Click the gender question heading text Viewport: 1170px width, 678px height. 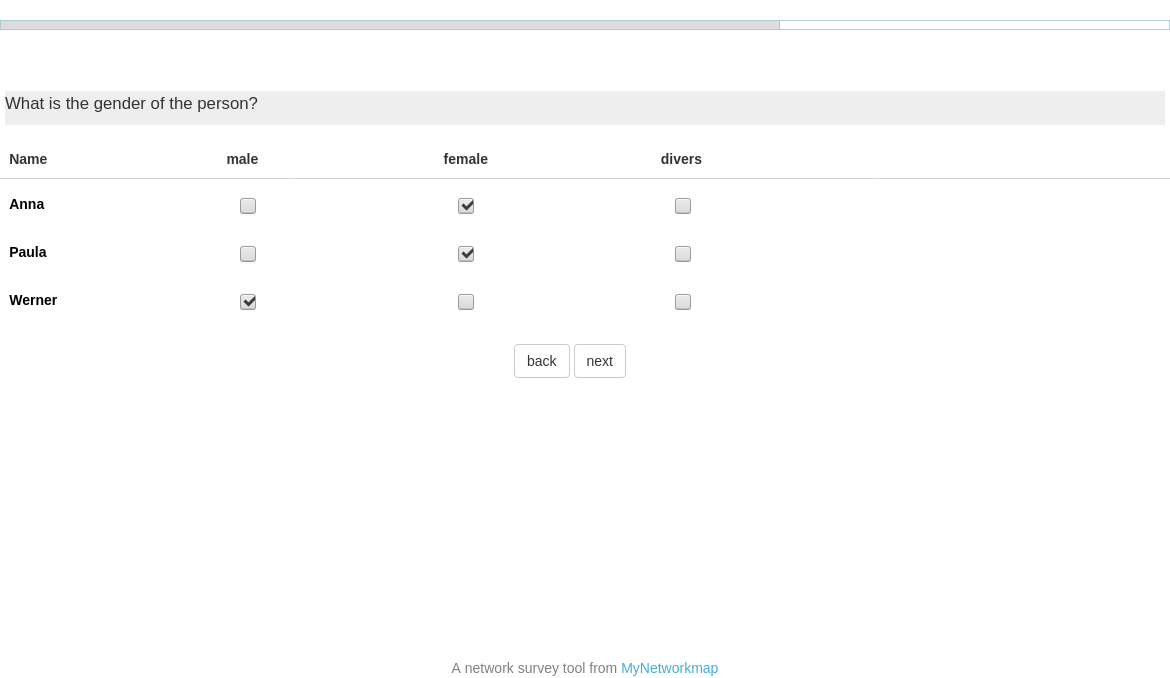tap(131, 104)
